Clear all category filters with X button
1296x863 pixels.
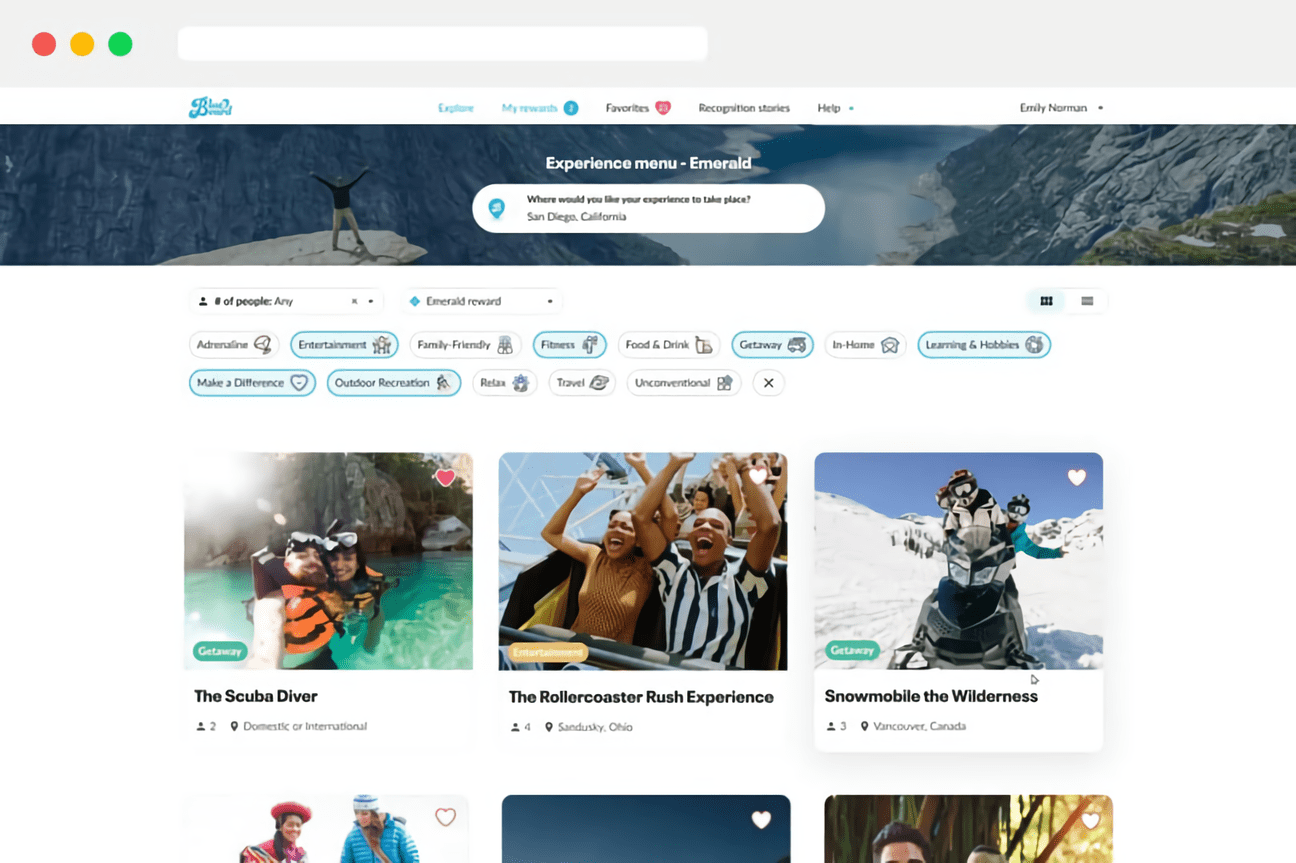click(x=768, y=383)
